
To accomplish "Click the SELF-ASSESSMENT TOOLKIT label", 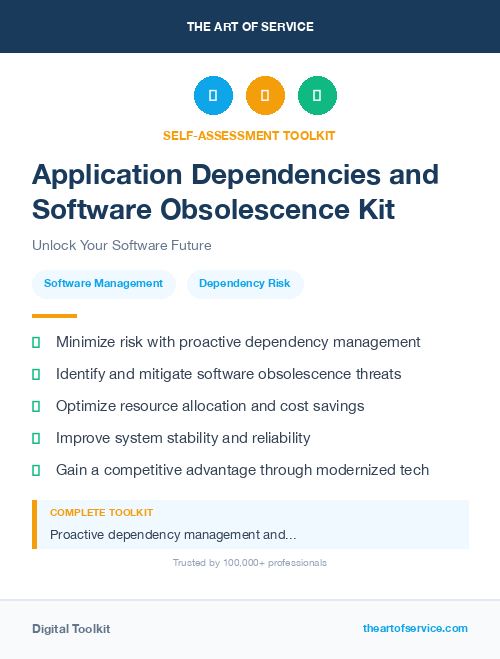I will 249,136.
